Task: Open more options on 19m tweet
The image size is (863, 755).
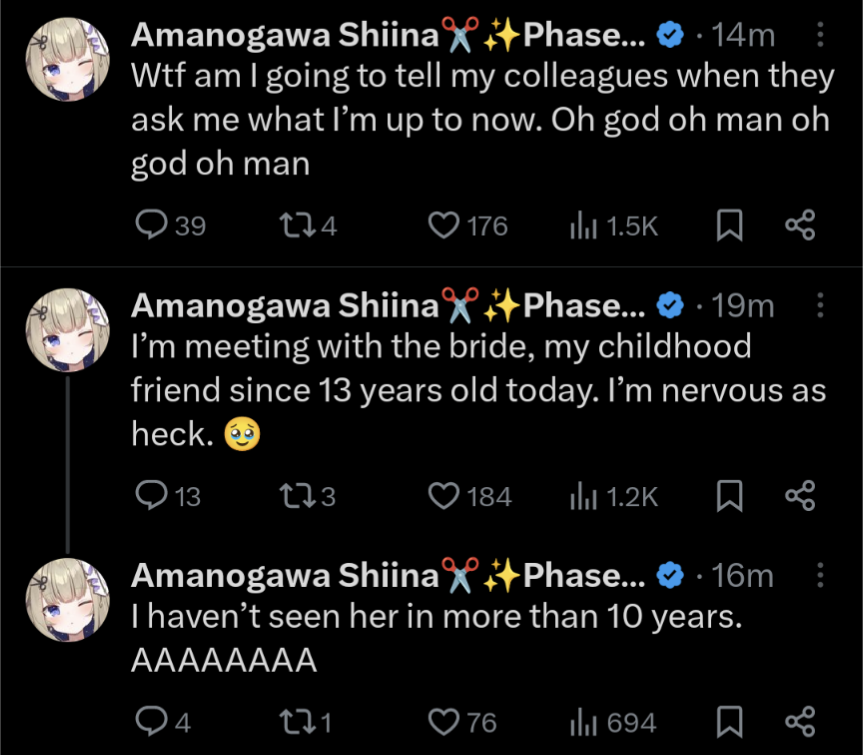Action: point(821,305)
